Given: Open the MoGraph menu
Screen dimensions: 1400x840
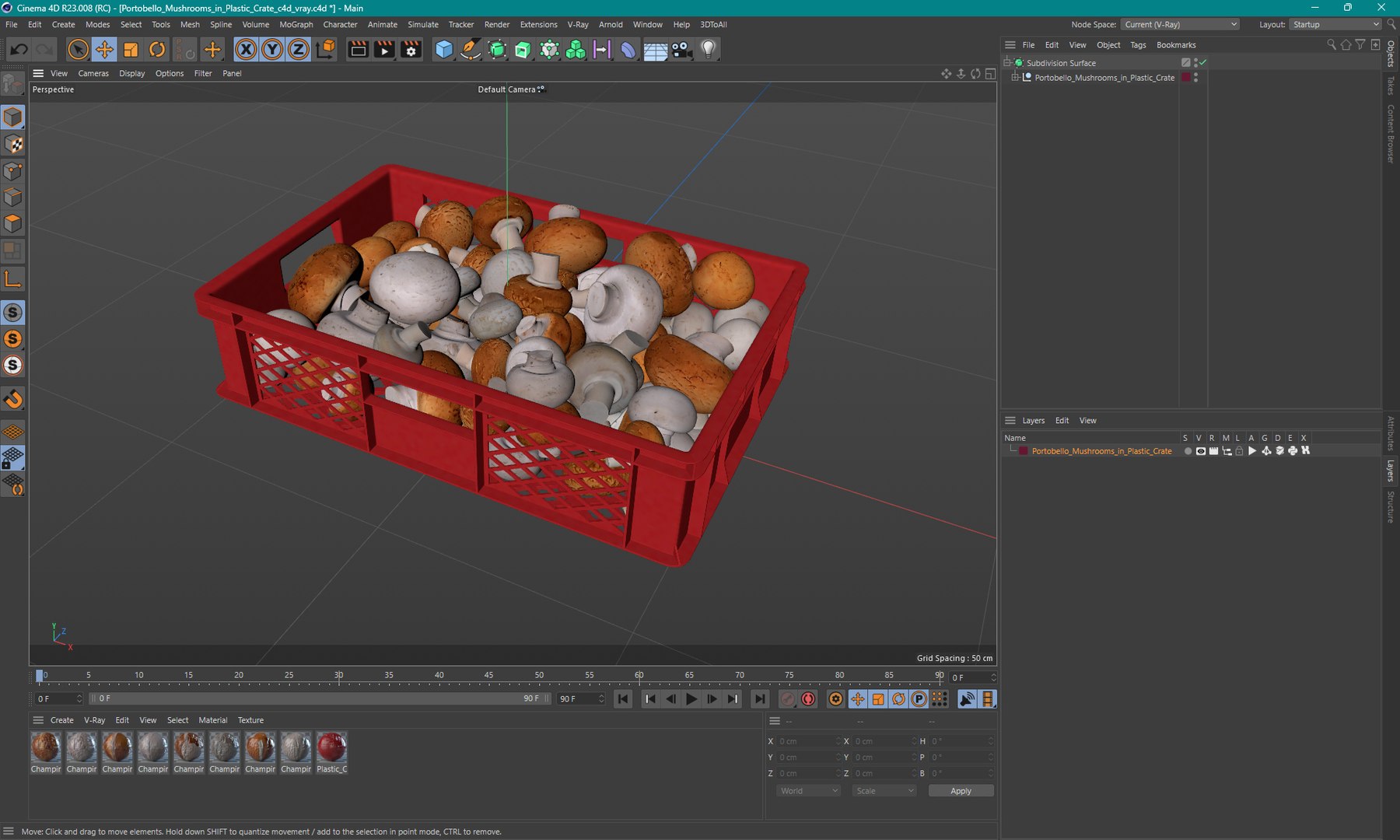Looking at the screenshot, I should click(296, 25).
